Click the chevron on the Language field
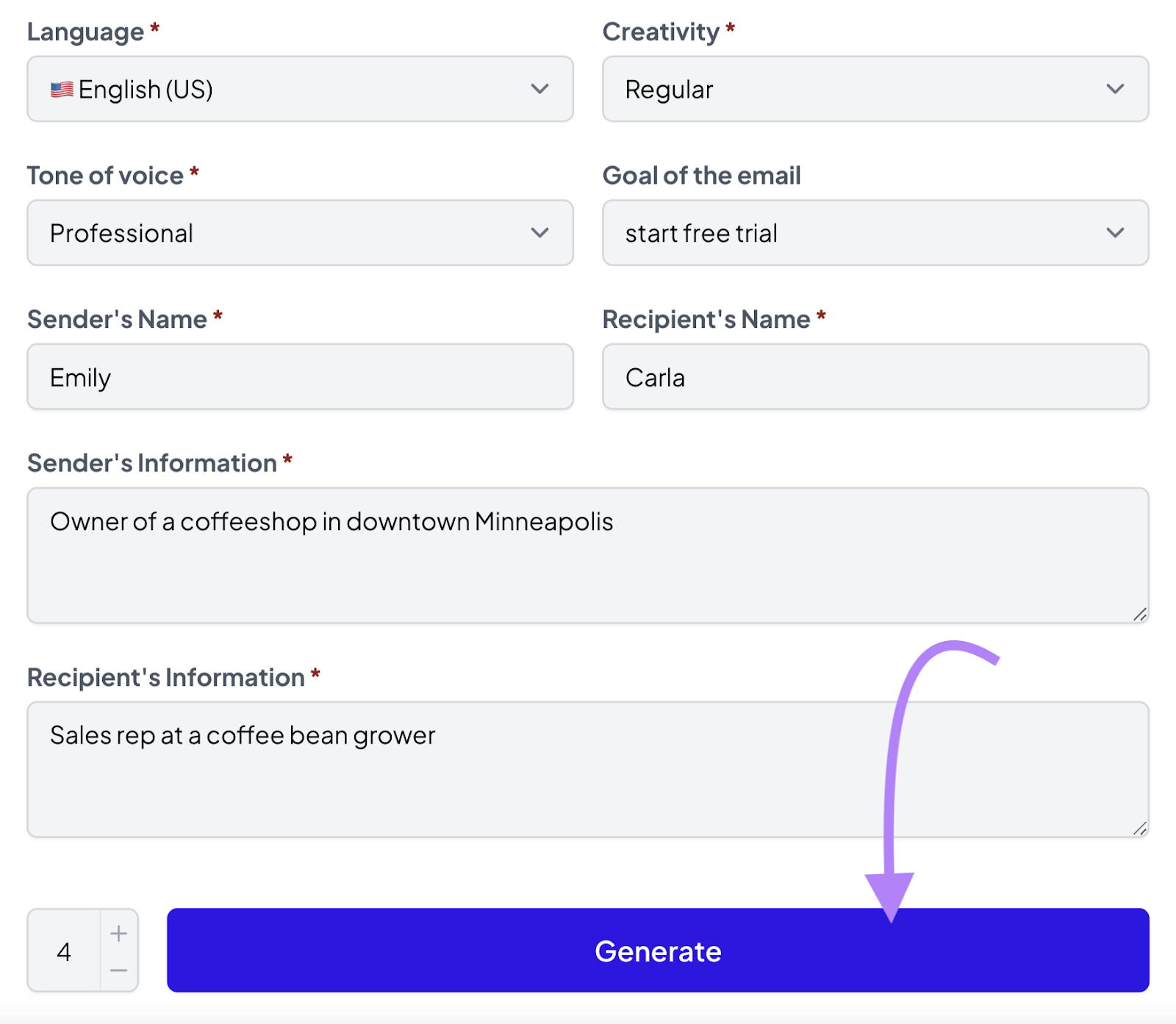The width and height of the screenshot is (1176, 1024). [540, 89]
